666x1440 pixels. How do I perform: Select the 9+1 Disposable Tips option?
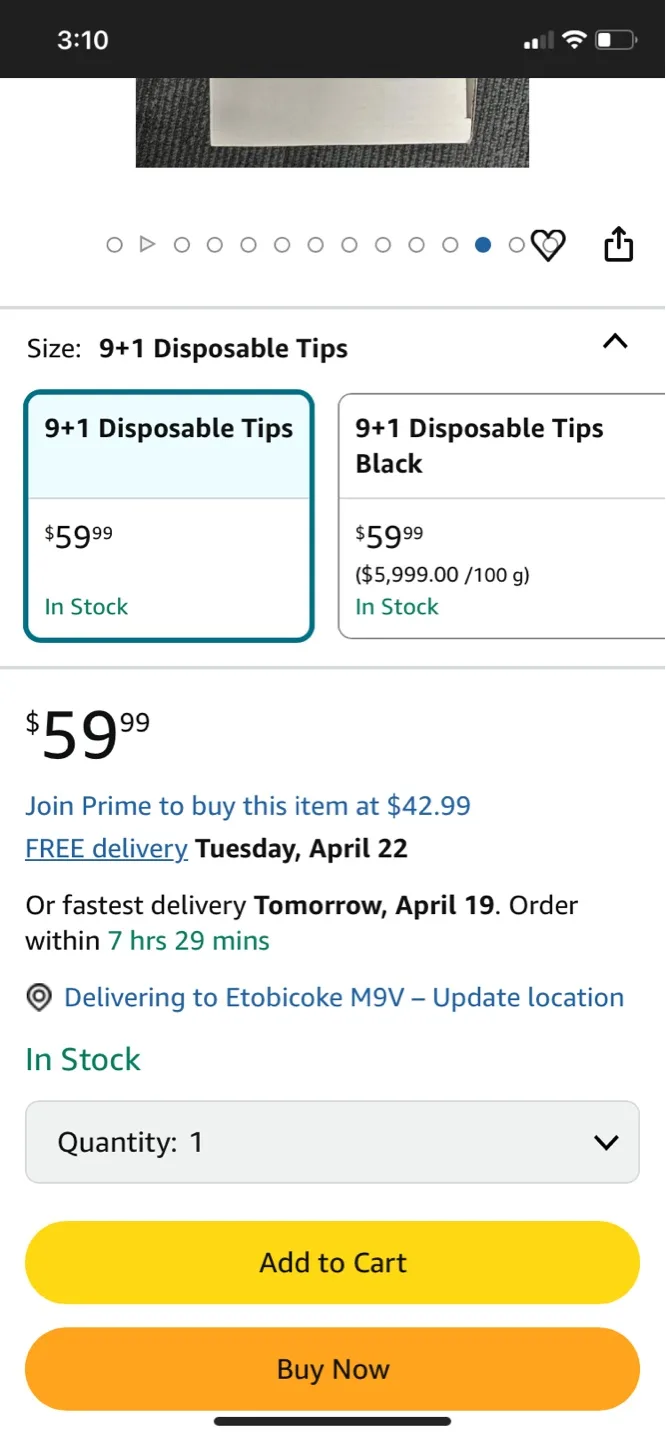(169, 515)
